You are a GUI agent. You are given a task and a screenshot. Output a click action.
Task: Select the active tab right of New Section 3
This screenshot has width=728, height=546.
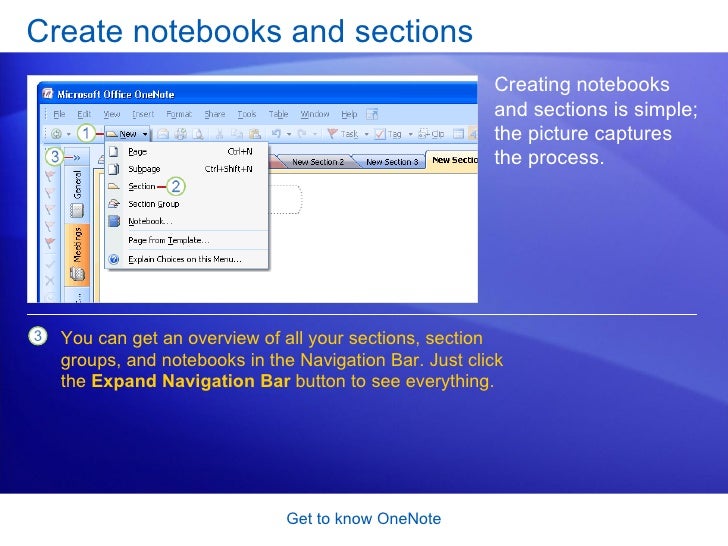click(453, 161)
